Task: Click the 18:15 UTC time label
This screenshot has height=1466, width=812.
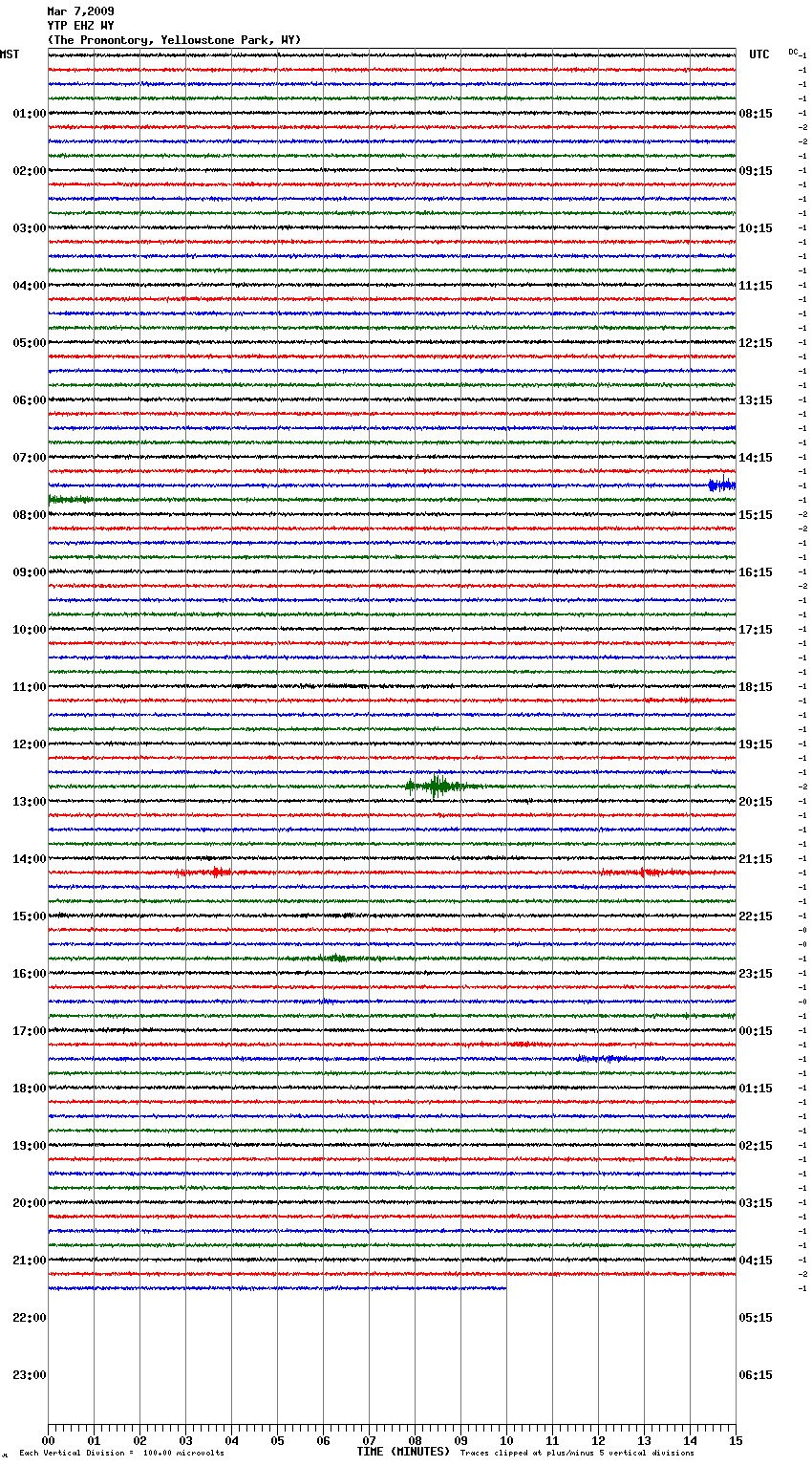Action: point(756,687)
